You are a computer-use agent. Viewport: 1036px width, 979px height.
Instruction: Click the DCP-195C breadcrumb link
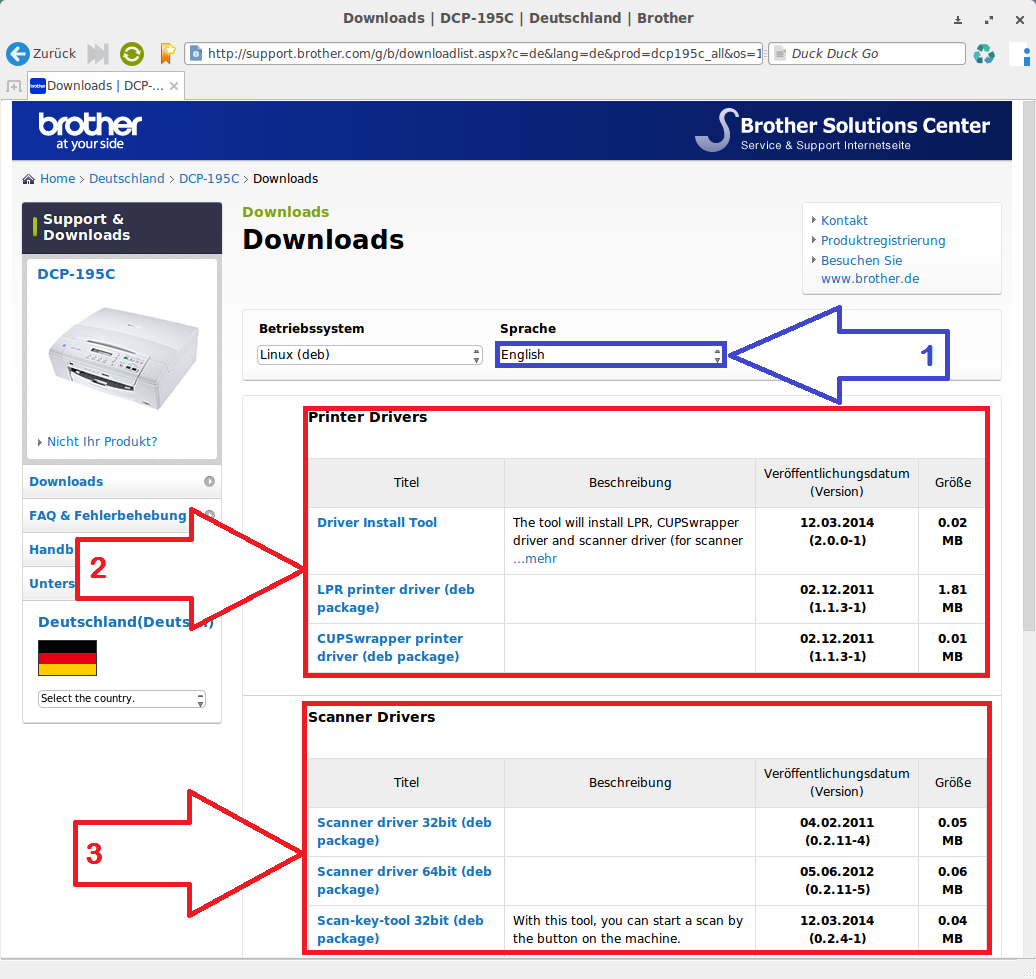pyautogui.click(x=209, y=179)
